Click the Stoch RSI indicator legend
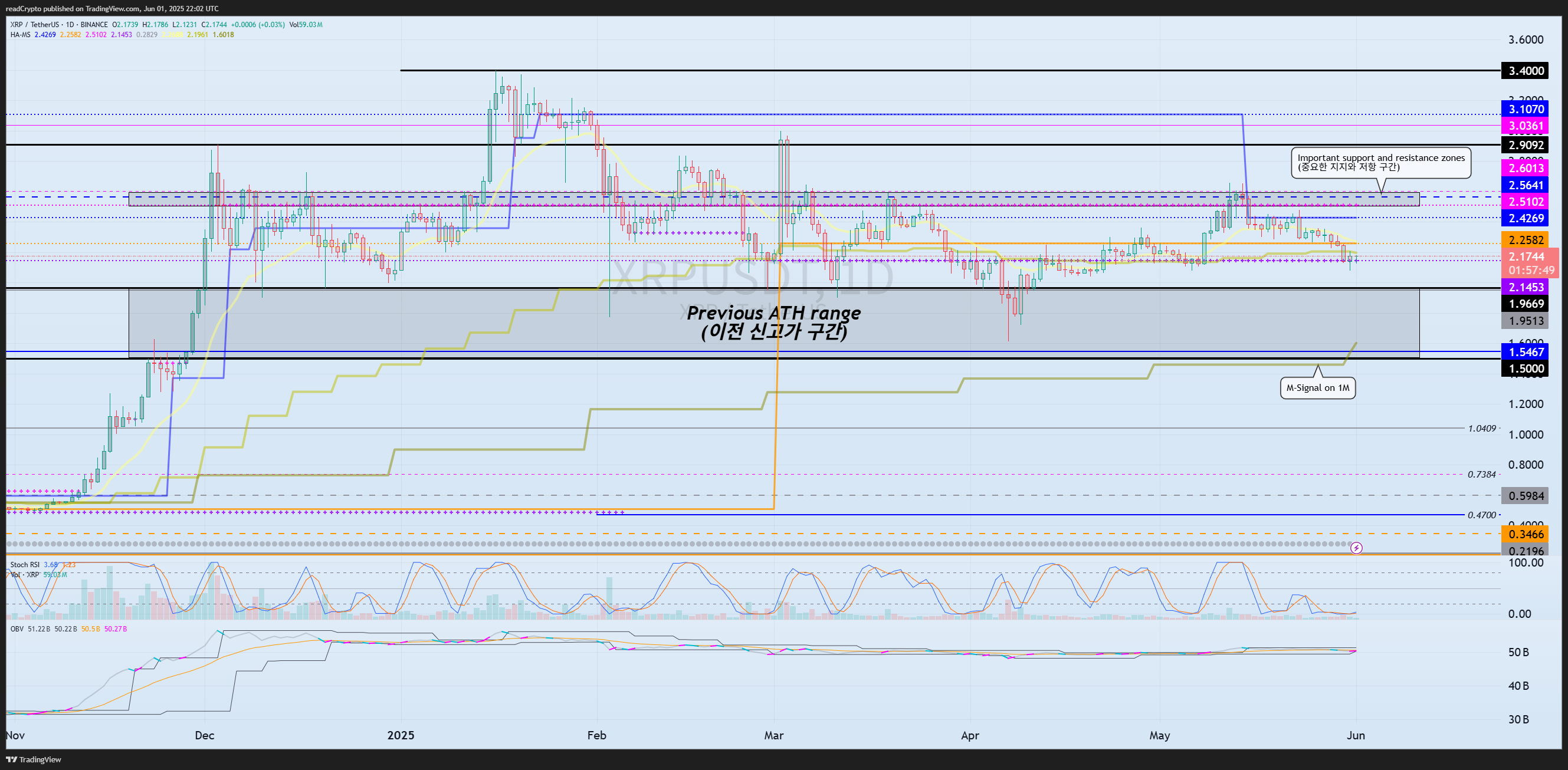The width and height of the screenshot is (1568, 770). point(25,564)
